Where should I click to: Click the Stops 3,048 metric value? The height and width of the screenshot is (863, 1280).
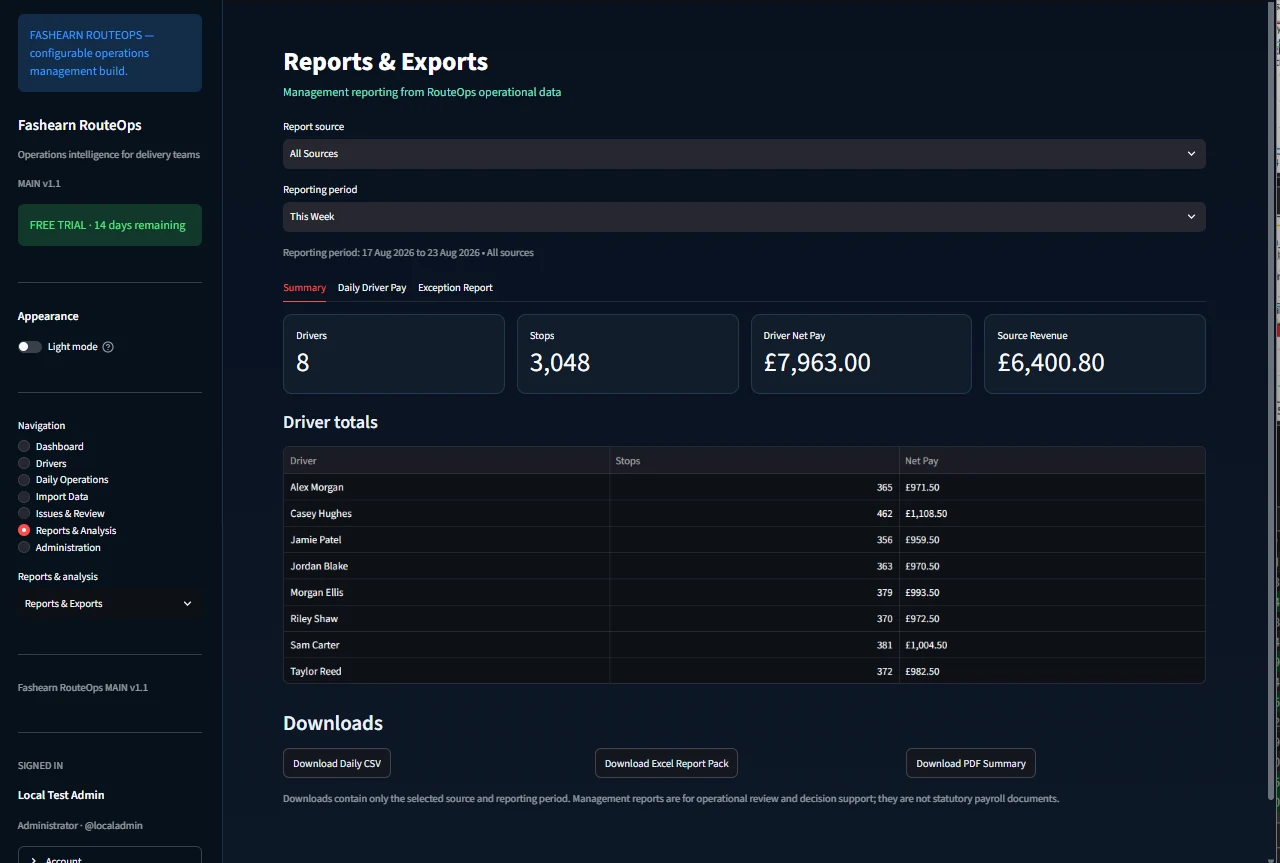coord(560,362)
